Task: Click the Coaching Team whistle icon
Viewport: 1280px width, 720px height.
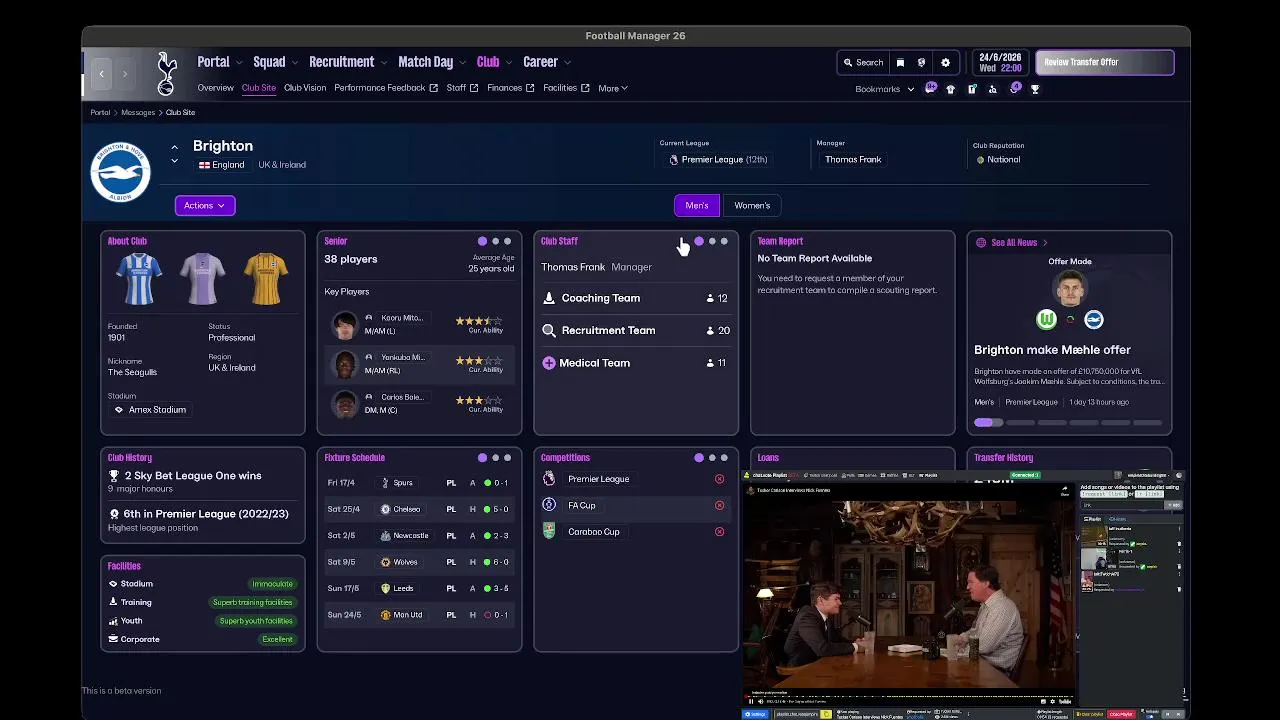Action: pyautogui.click(x=549, y=298)
